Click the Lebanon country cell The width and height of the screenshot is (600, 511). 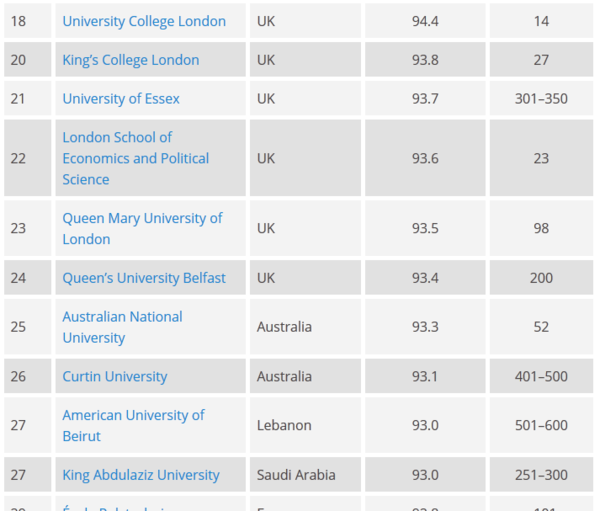284,425
